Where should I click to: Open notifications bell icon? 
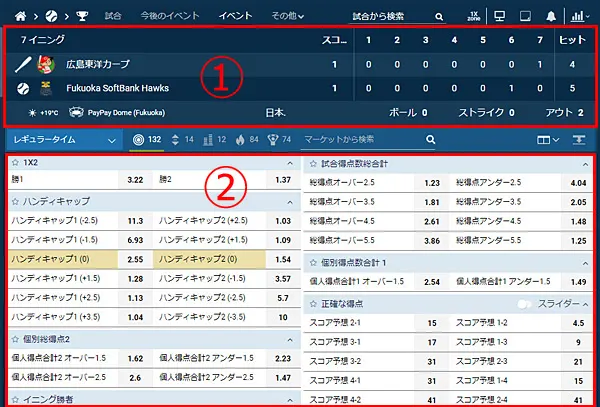(551, 16)
